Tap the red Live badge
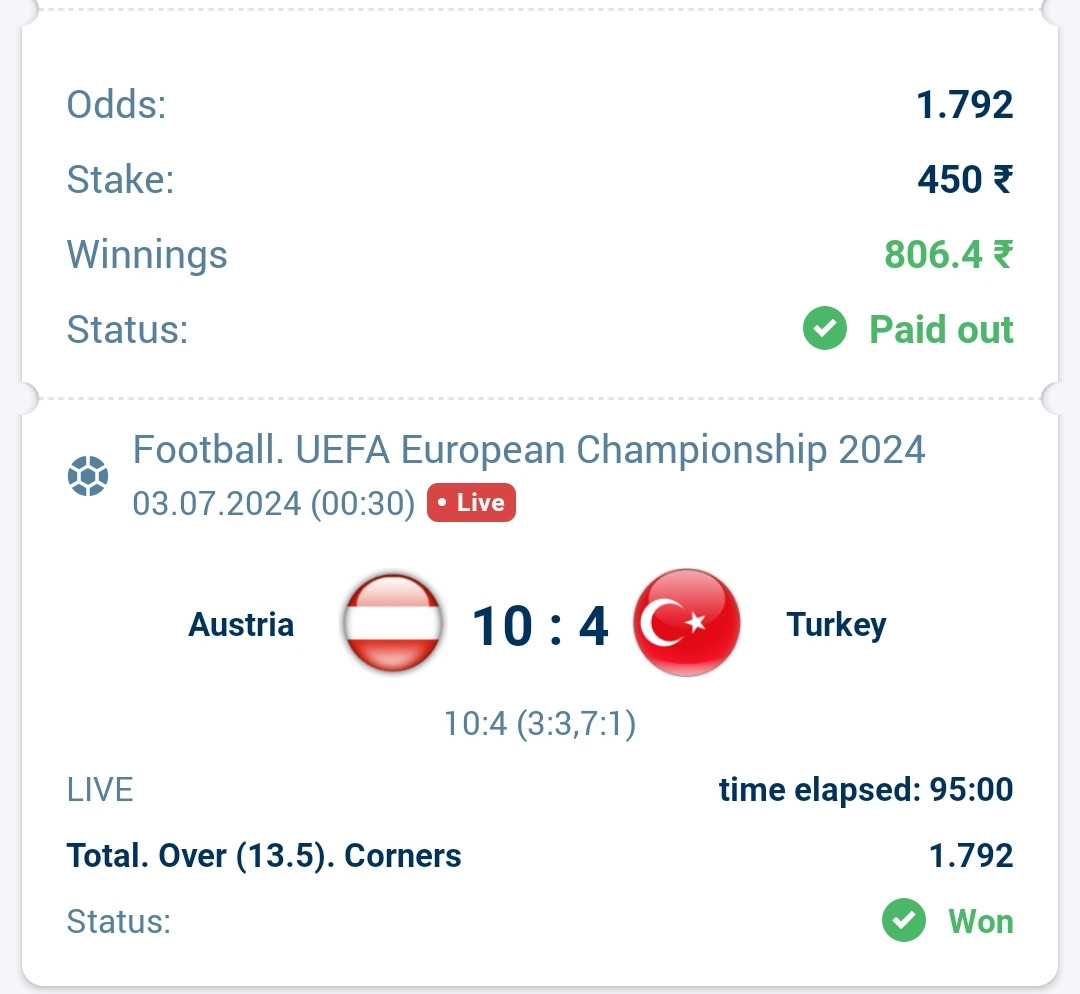Image resolution: width=1080 pixels, height=994 pixels. tap(471, 502)
